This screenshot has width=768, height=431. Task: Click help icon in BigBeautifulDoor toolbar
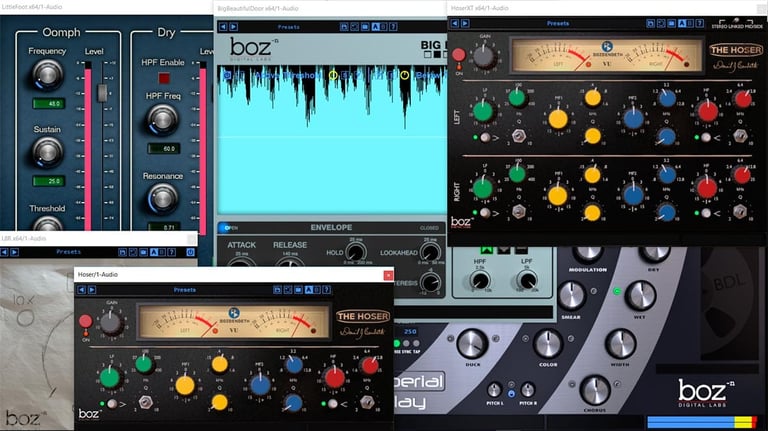[x=393, y=27]
